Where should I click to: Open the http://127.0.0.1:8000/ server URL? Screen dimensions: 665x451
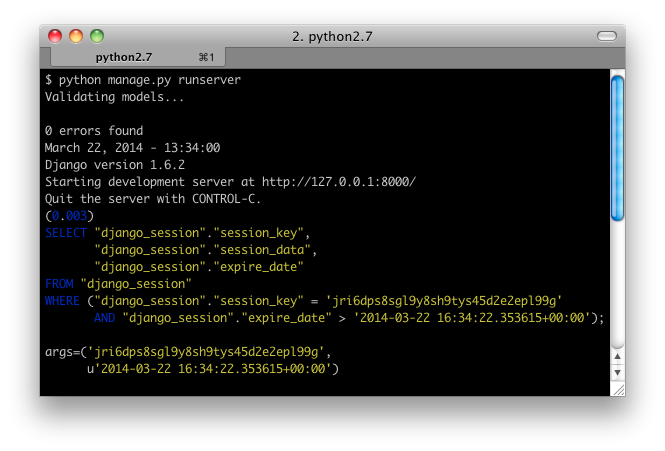point(339,182)
